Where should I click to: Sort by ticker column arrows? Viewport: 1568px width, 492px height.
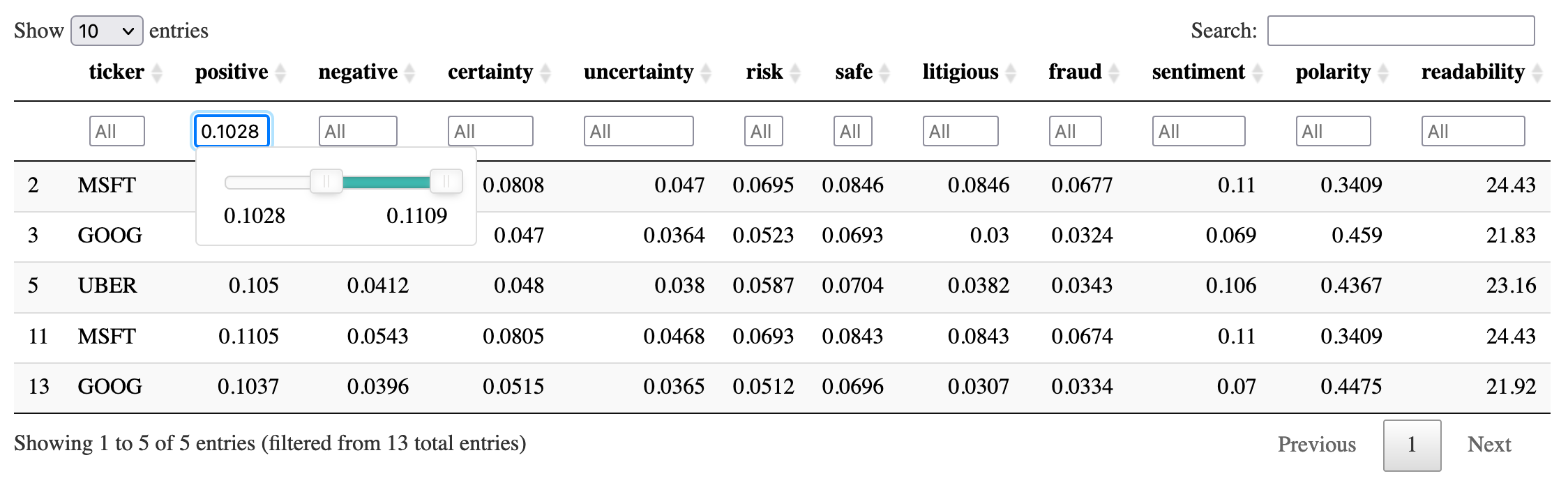pos(157,72)
